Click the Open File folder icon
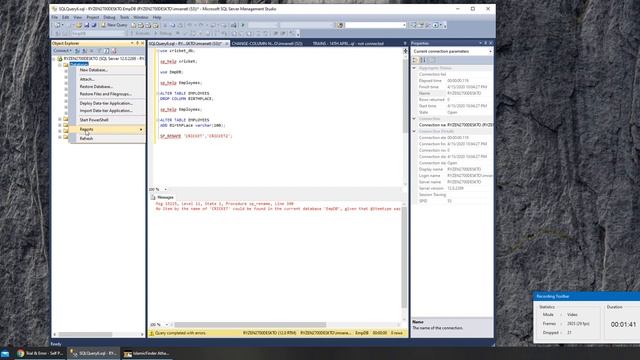This screenshot has height=360, width=640. (x=79, y=25)
